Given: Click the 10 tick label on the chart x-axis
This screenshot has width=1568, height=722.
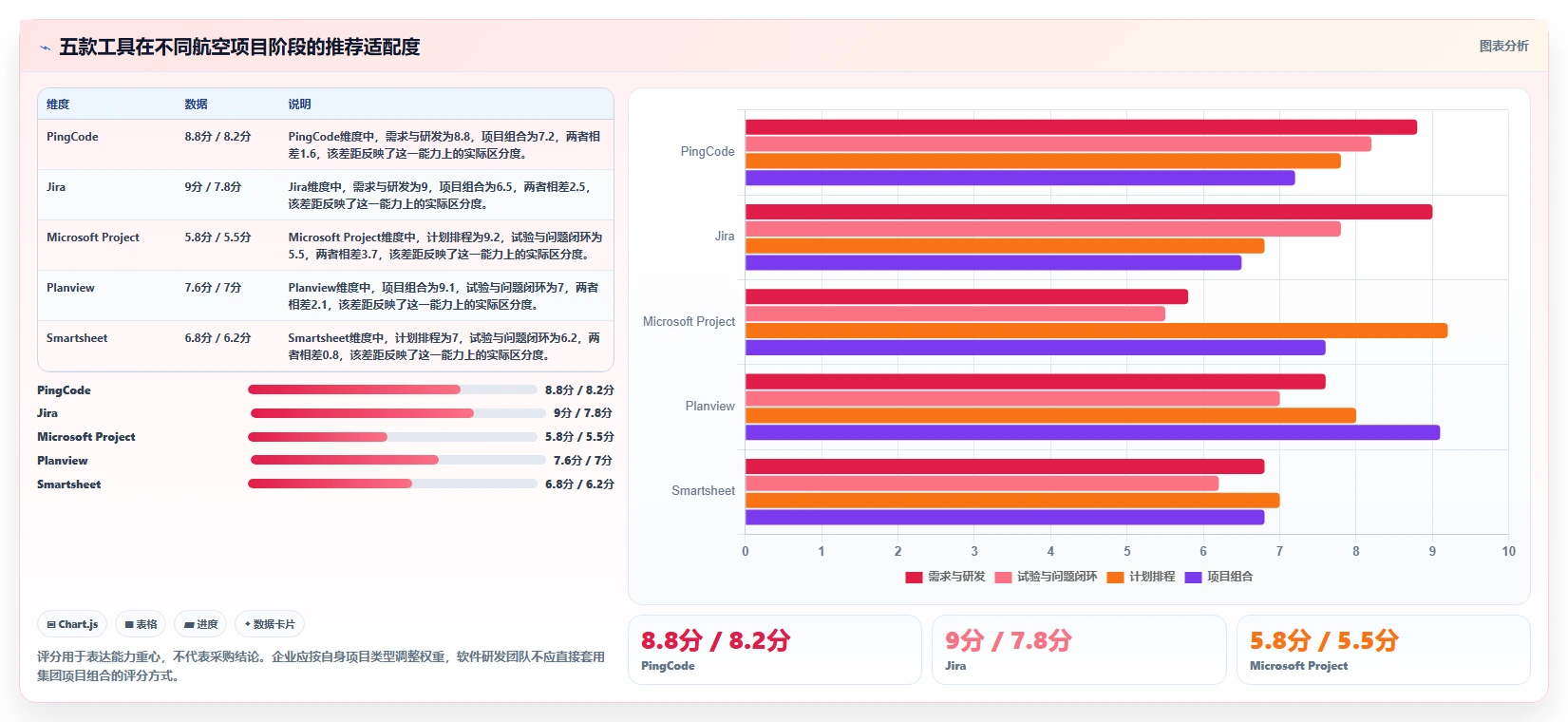Looking at the screenshot, I should (x=1508, y=551).
